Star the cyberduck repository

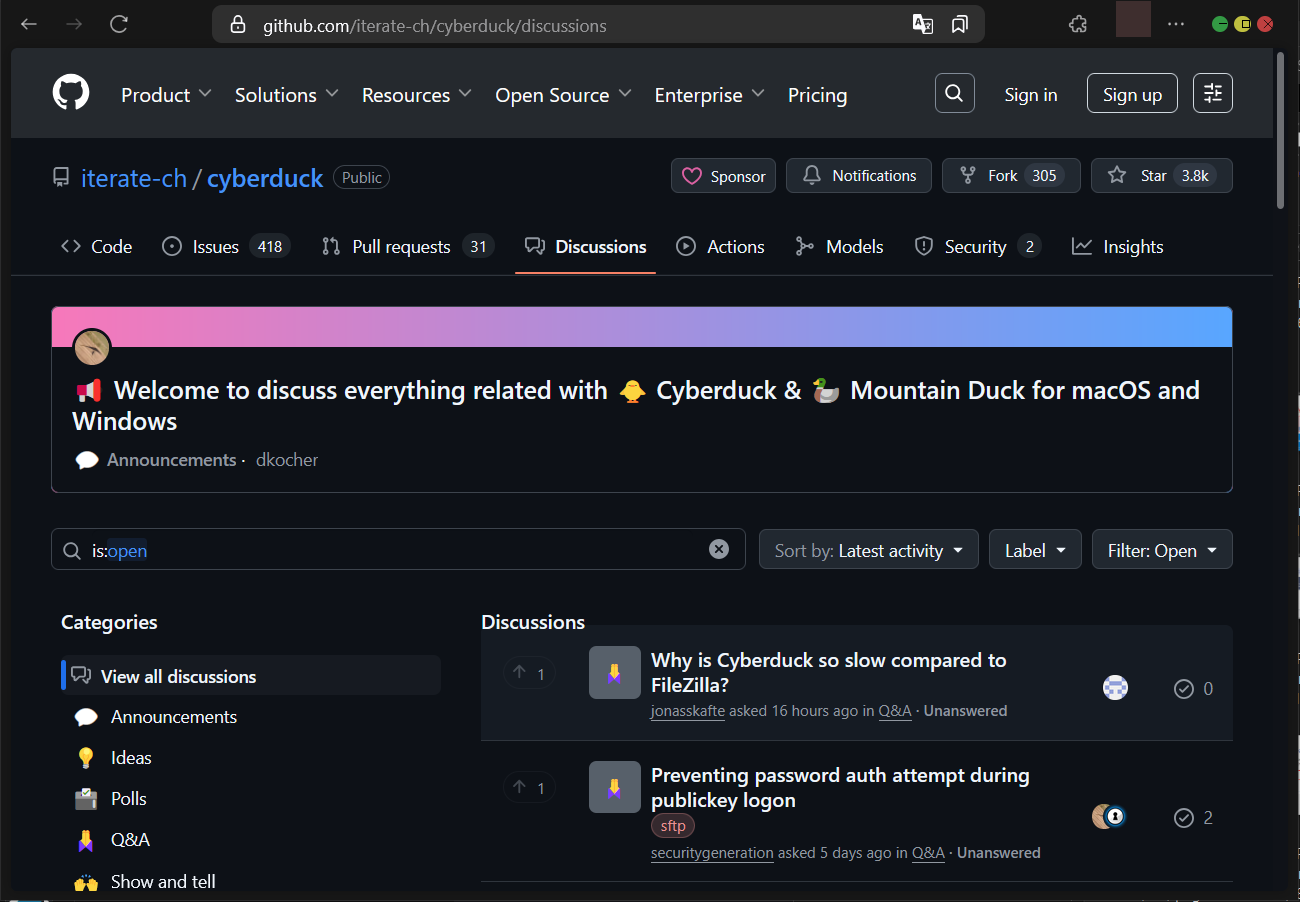tap(1161, 176)
